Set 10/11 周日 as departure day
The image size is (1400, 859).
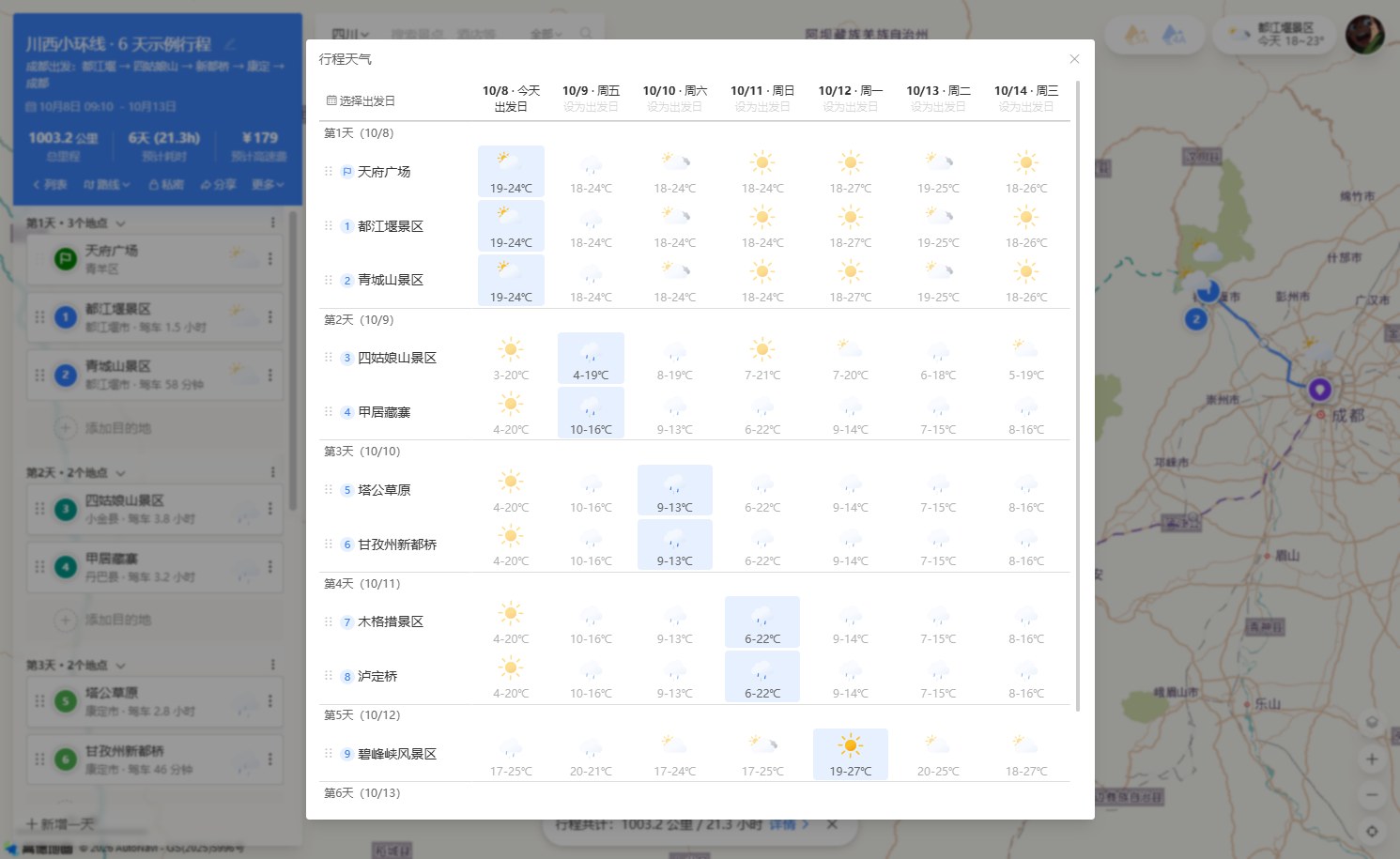[762, 107]
